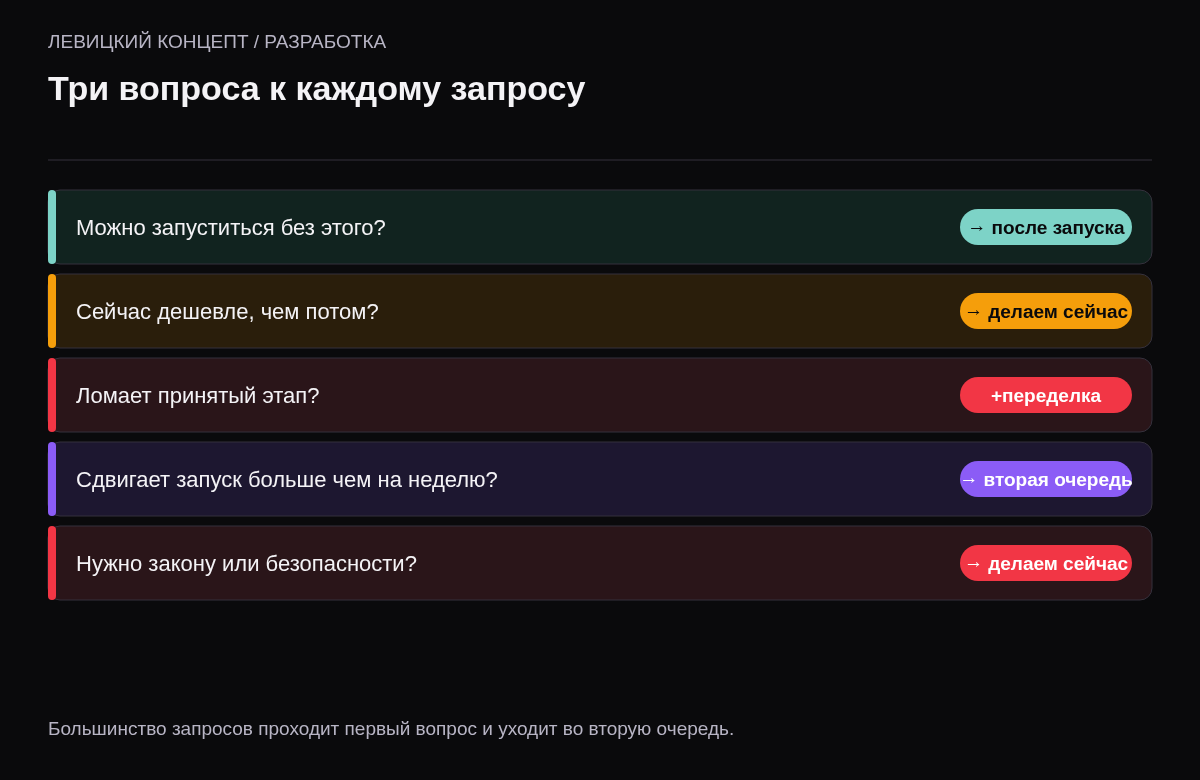
Task: Click the footer note starting with 'Большинство запросов'
Action: tap(391, 729)
